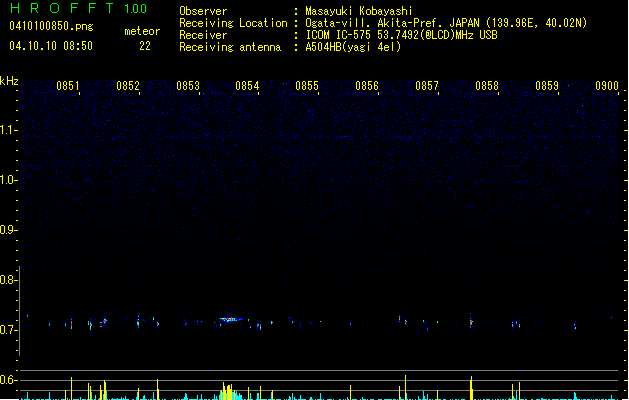
Task: Select the A504HB(yagi 4el) antenna text
Action: 353,47
